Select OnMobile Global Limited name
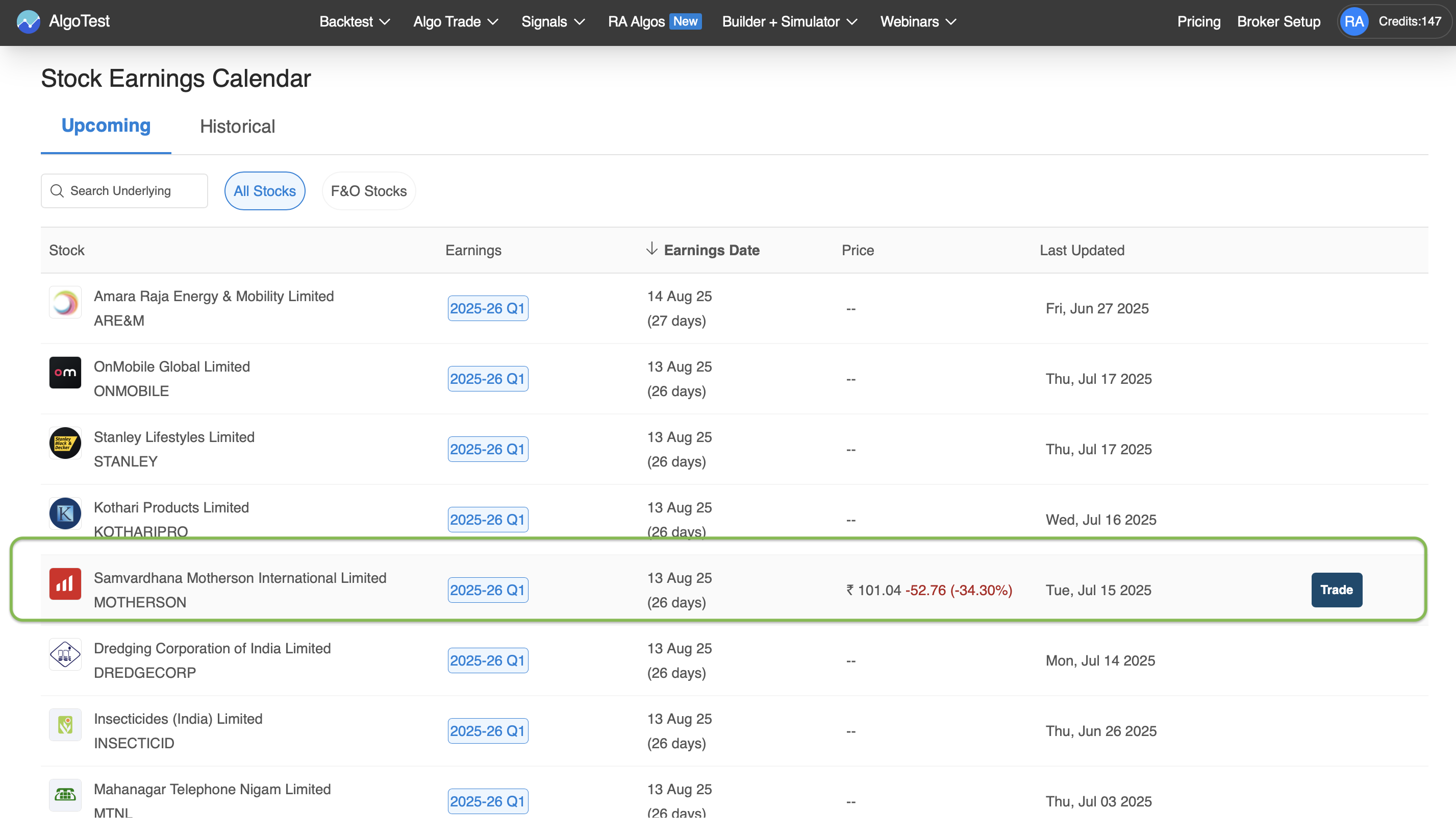Screen dimensions: 1456x834 [172, 366]
